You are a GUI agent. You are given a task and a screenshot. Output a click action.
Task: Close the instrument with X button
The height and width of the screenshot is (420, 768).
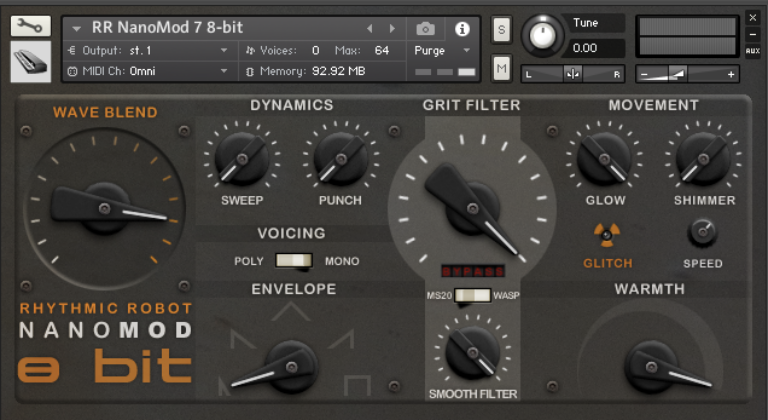coord(753,18)
